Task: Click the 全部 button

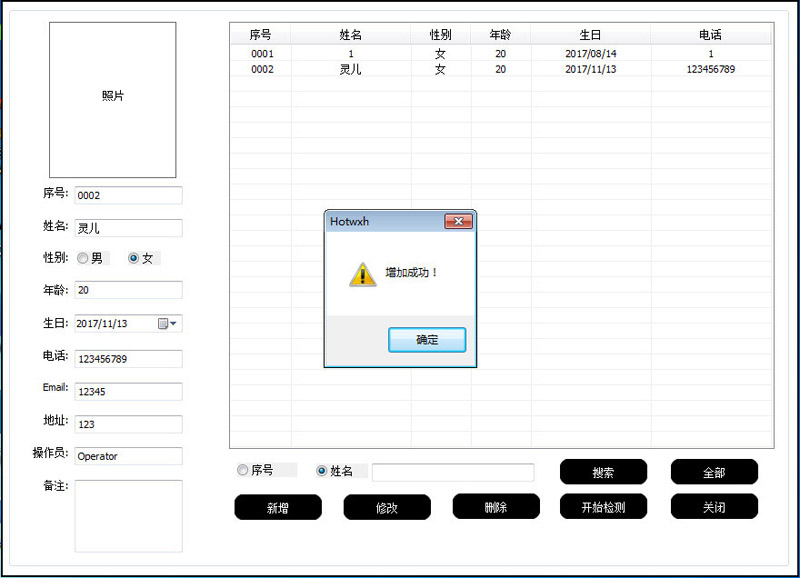Action: [714, 472]
